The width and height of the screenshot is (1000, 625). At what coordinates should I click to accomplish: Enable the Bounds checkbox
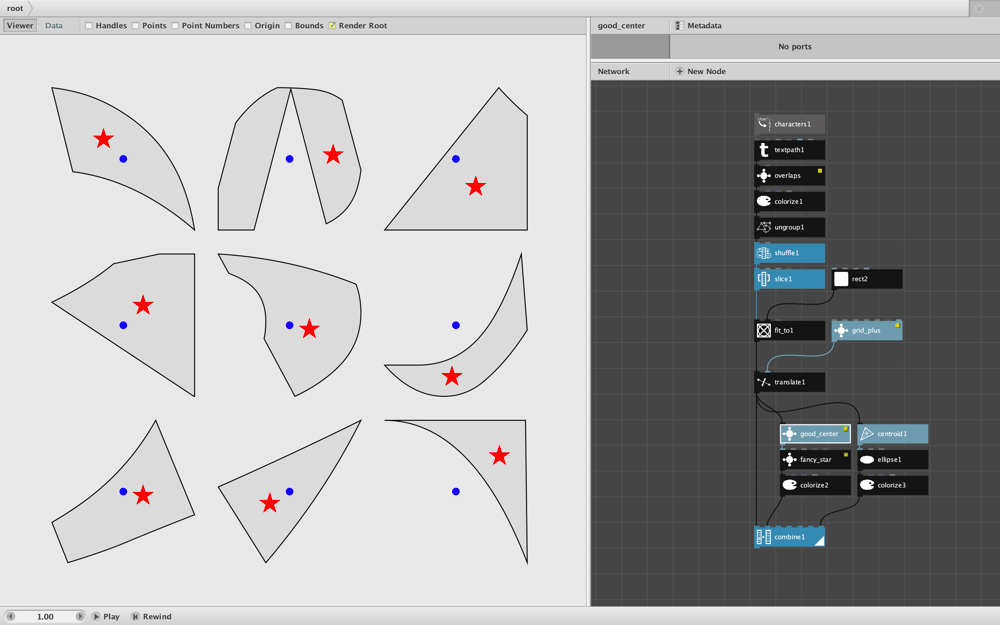pos(288,26)
